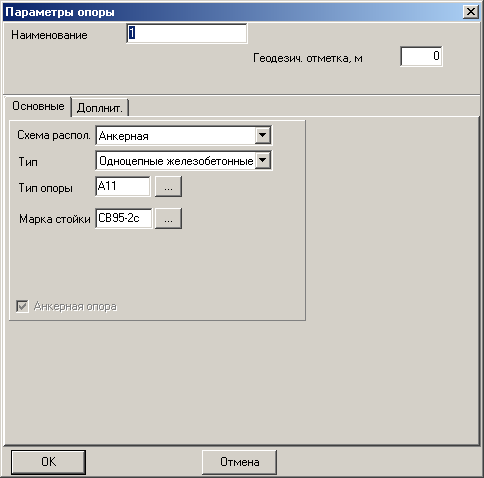
Task: Open browse button next to Марка стойки
Action: coord(168,219)
